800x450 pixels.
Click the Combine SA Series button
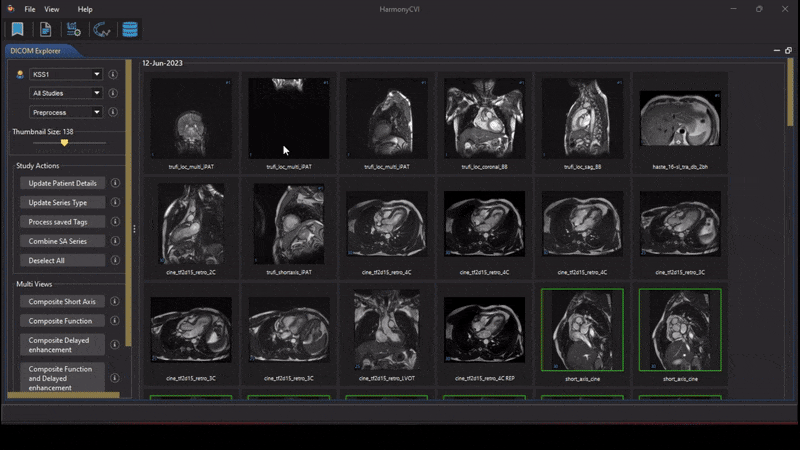[62, 241]
